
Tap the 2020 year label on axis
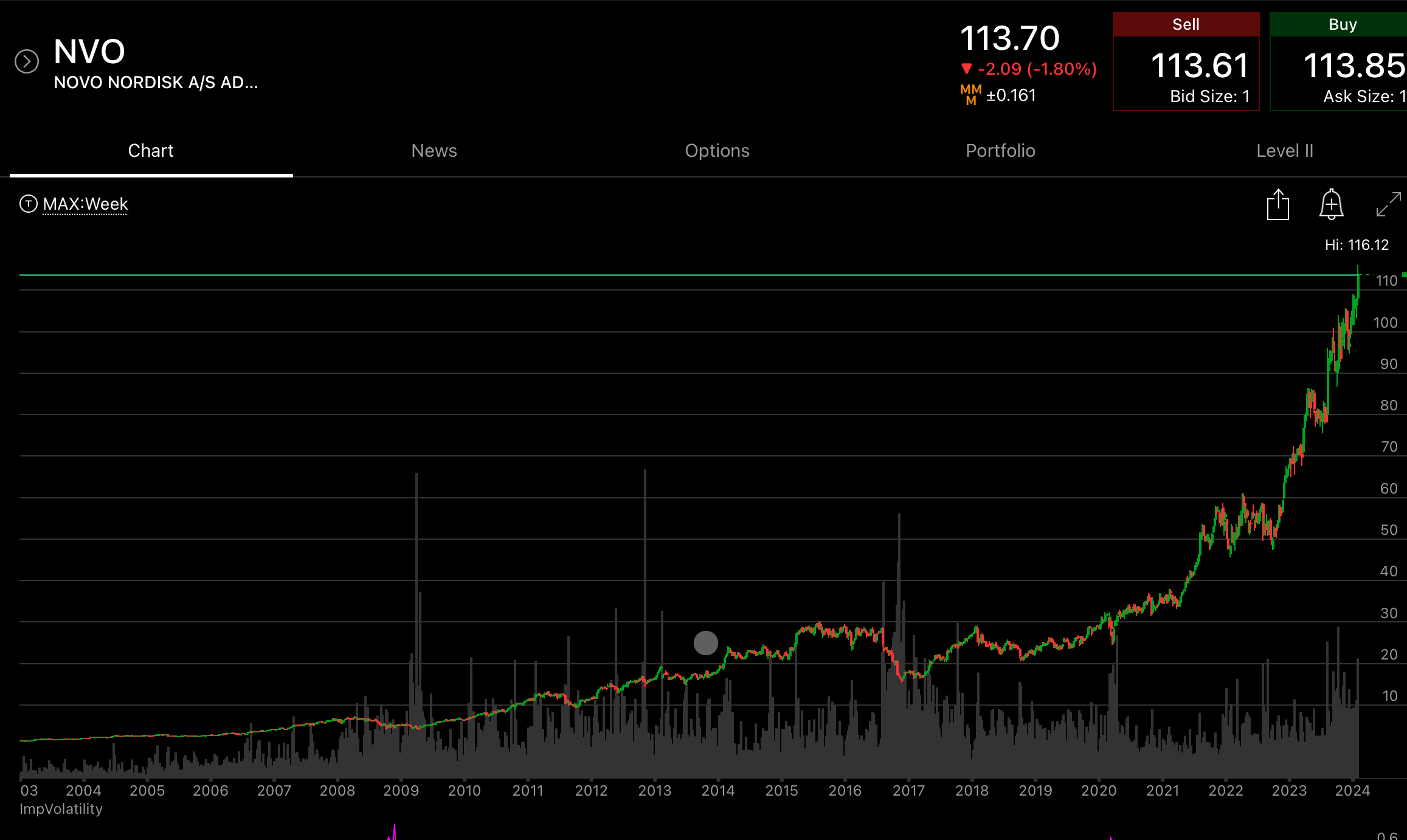coord(1099,791)
